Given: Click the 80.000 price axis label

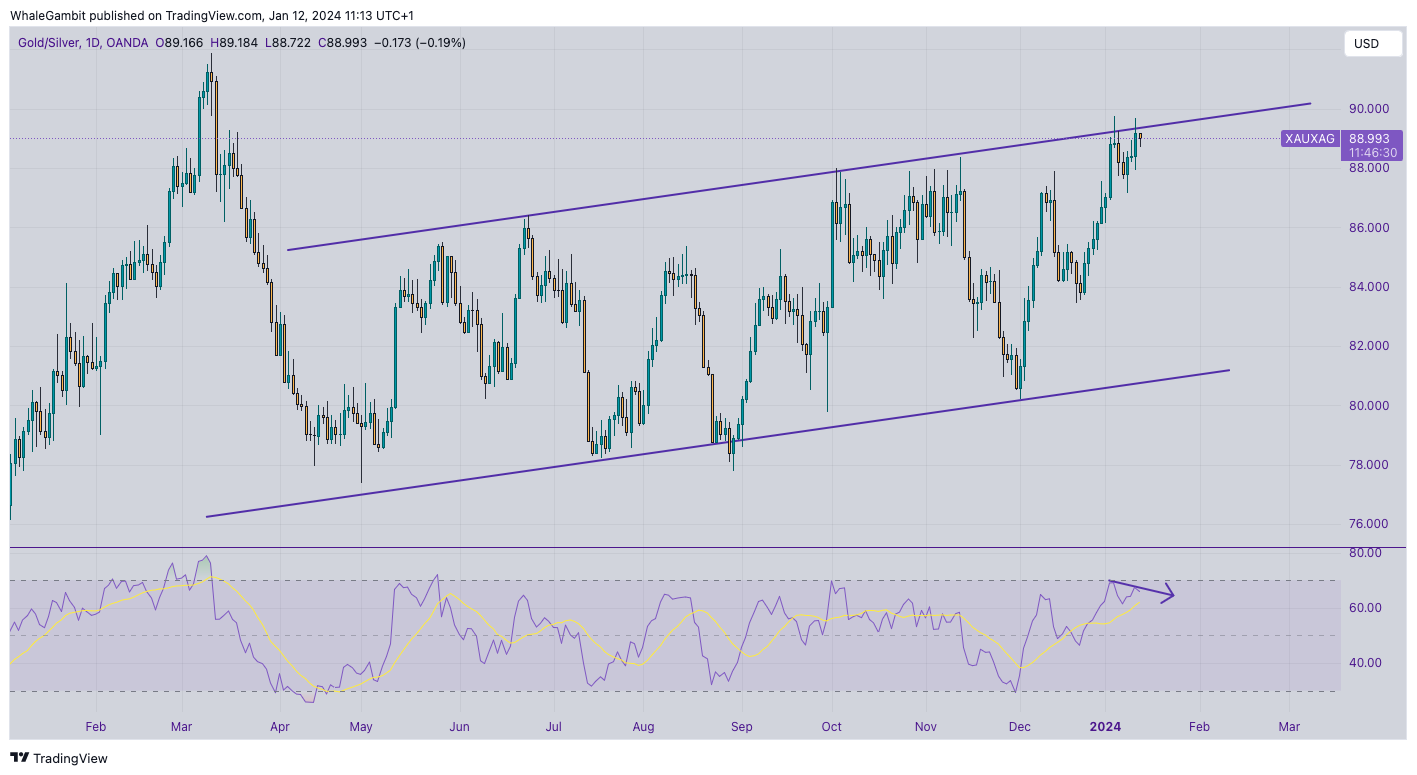Looking at the screenshot, I should coord(1368,406).
